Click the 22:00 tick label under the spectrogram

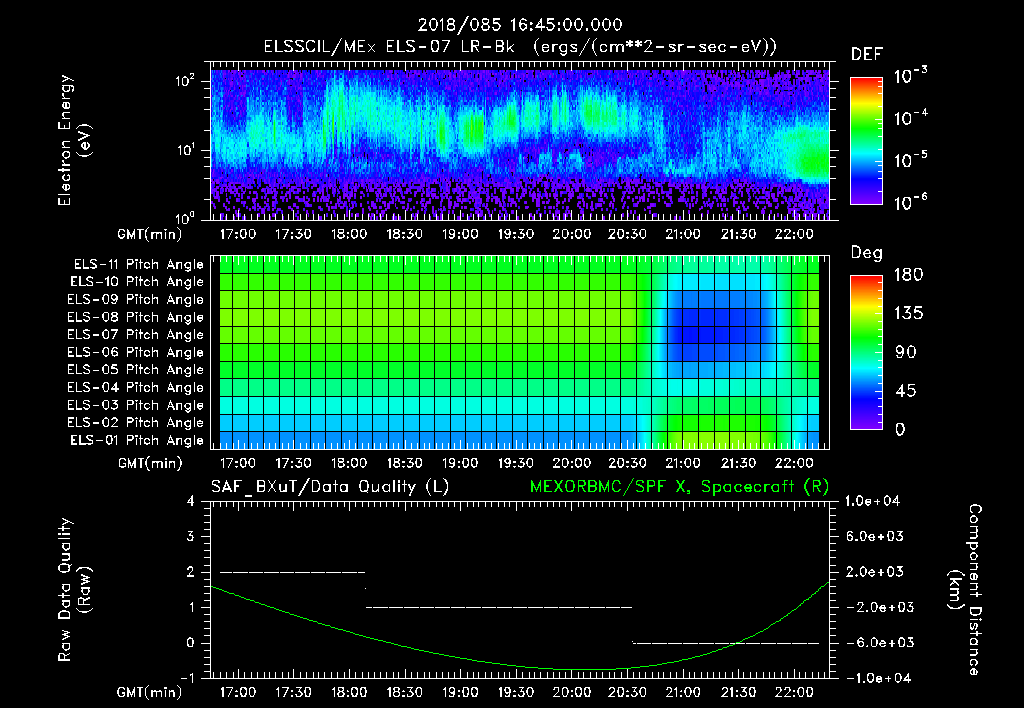pos(794,234)
